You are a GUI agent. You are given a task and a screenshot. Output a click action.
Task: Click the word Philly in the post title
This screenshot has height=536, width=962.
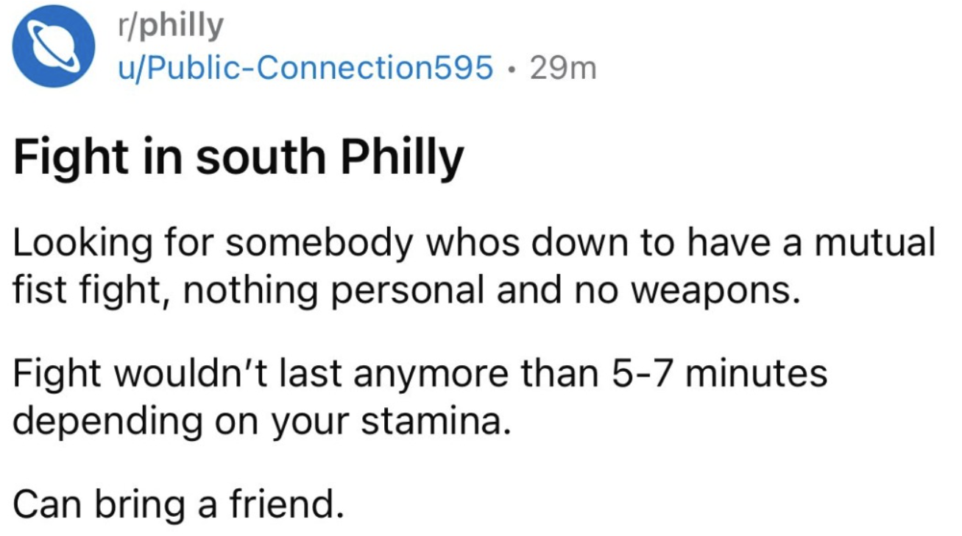pyautogui.click(x=401, y=157)
